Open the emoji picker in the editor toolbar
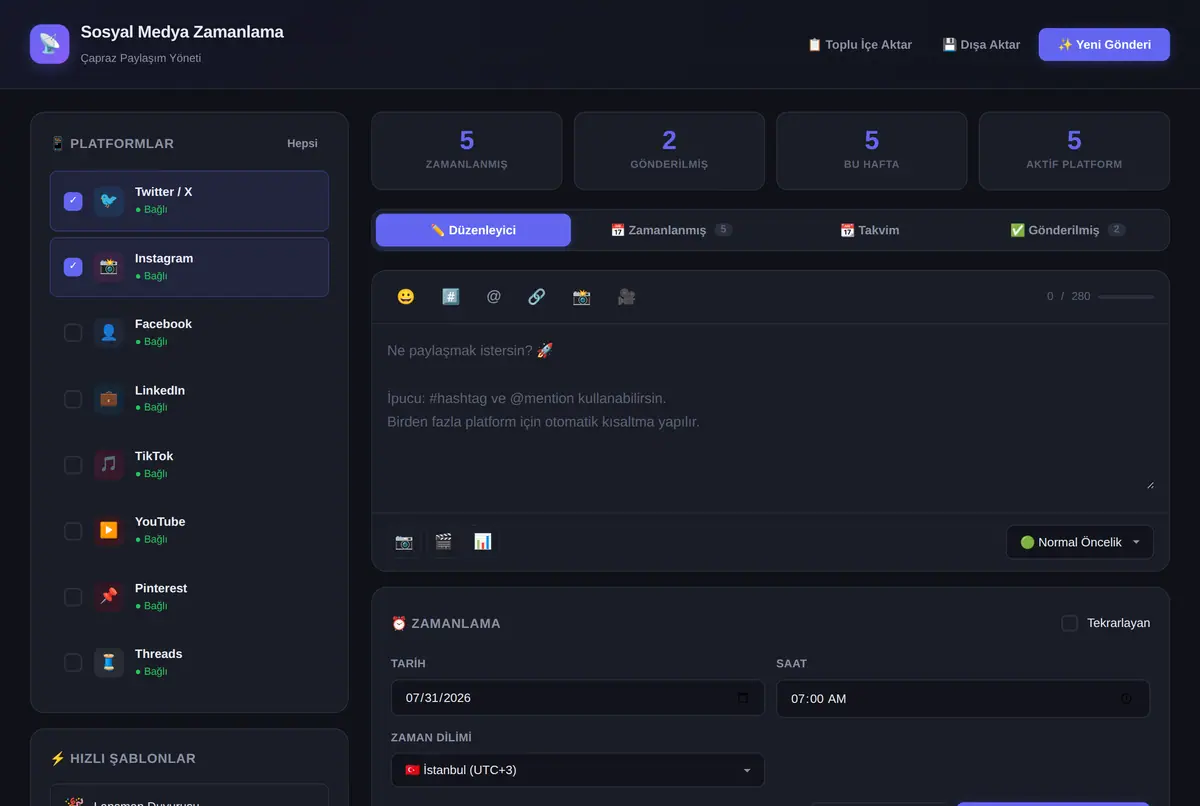This screenshot has height=806, width=1200. tap(405, 297)
